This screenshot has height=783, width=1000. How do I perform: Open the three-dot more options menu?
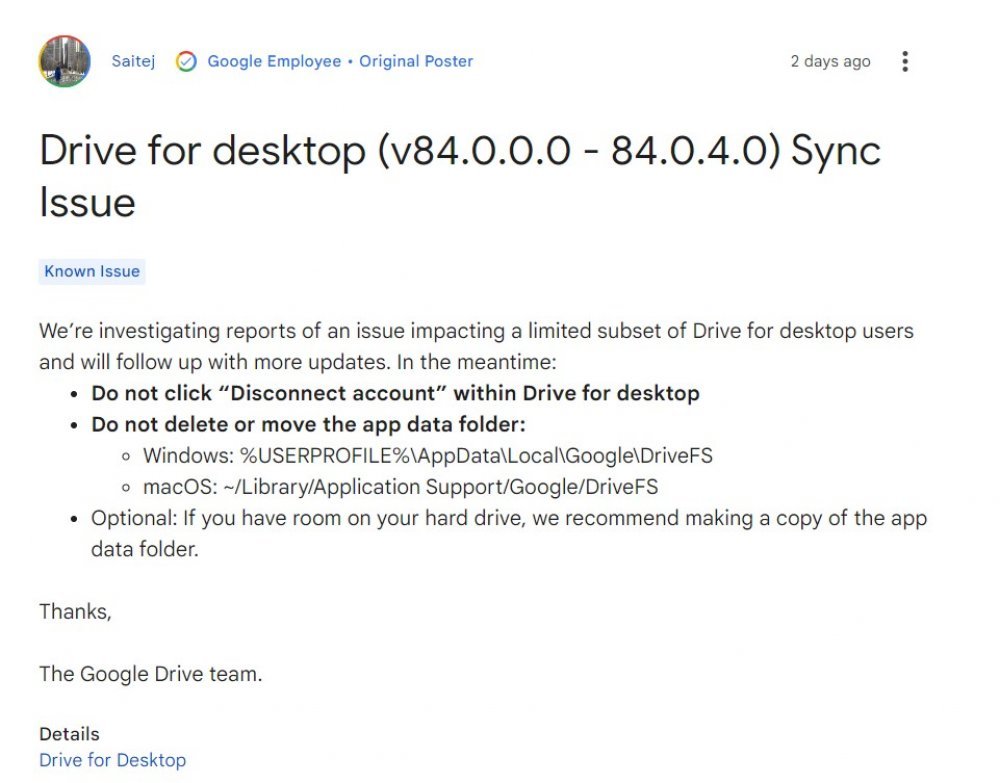click(x=905, y=61)
